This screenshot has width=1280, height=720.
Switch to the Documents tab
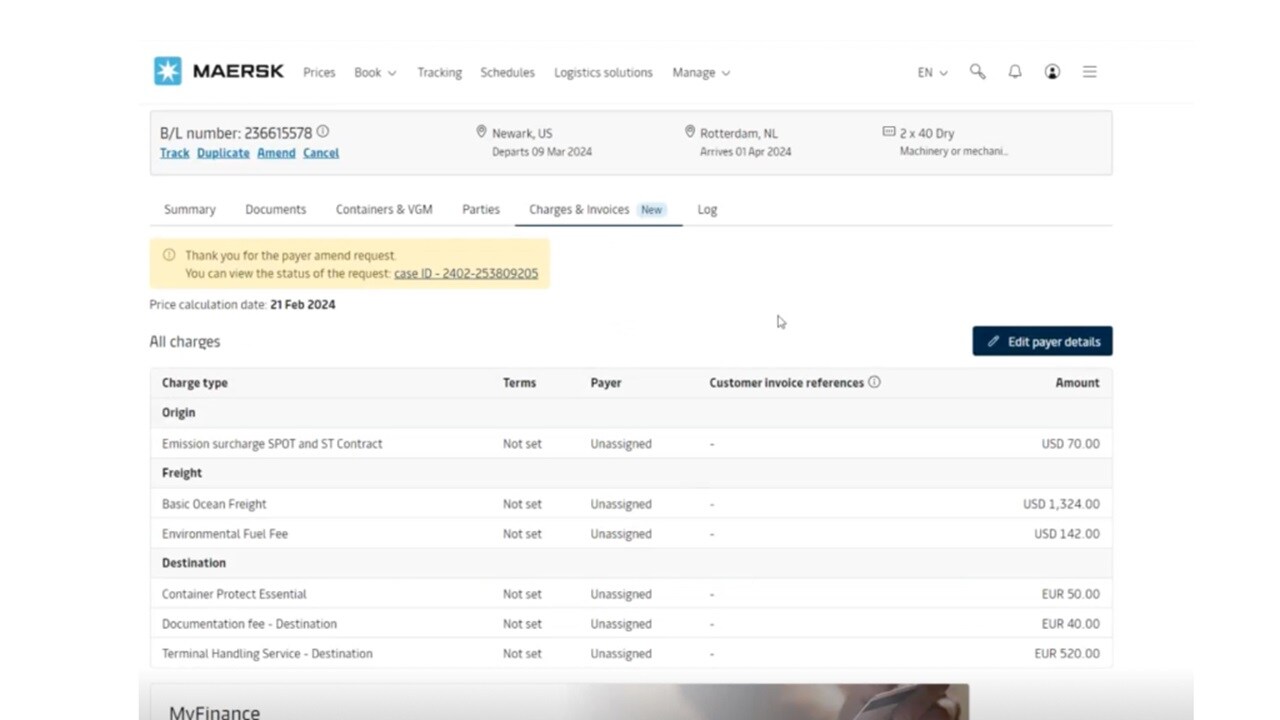tap(275, 210)
